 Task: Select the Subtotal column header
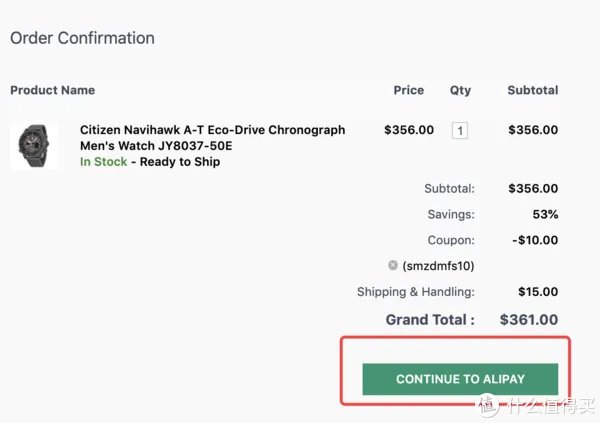click(x=532, y=90)
